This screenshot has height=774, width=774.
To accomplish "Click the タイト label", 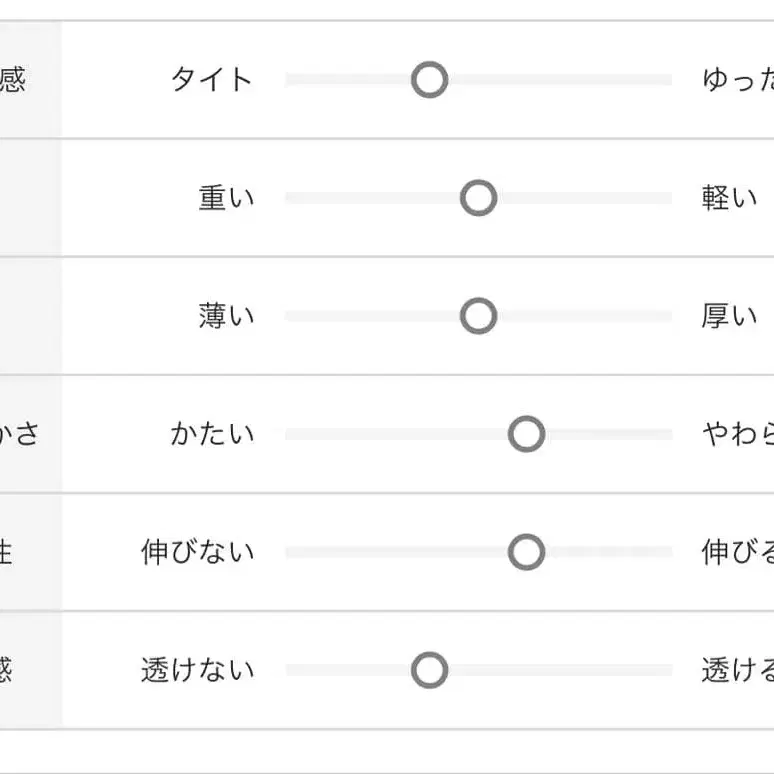I will point(212,80).
